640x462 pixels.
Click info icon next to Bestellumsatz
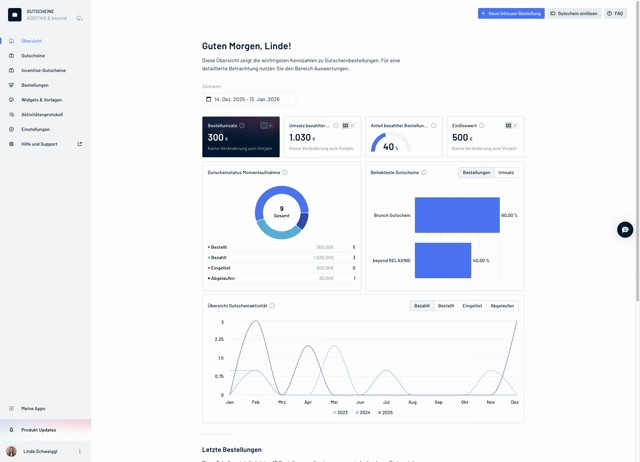(x=242, y=126)
